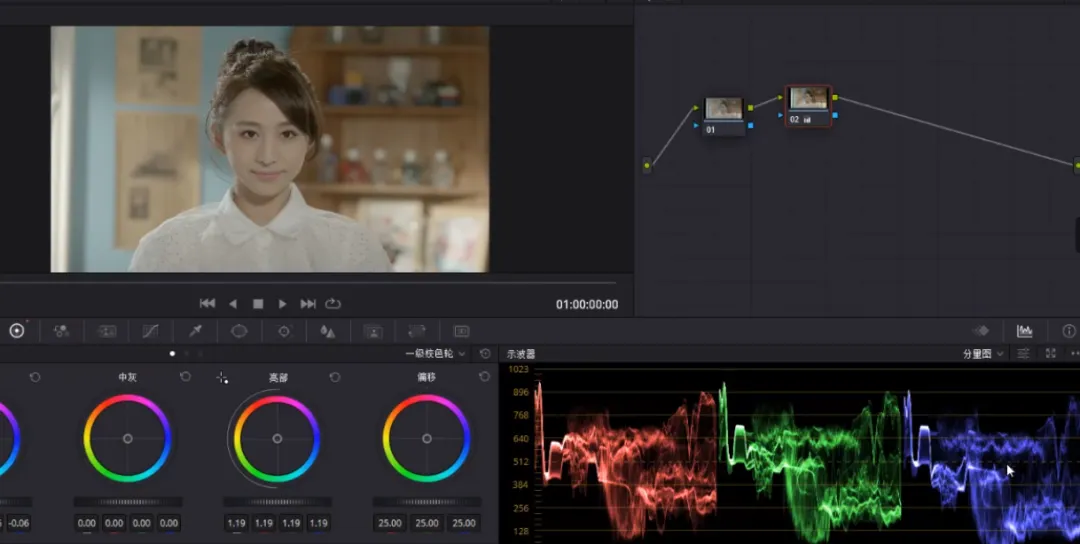Viewport: 1080px width, 544px height.
Task: Open the Color Wheels palette
Action: pos(17,331)
